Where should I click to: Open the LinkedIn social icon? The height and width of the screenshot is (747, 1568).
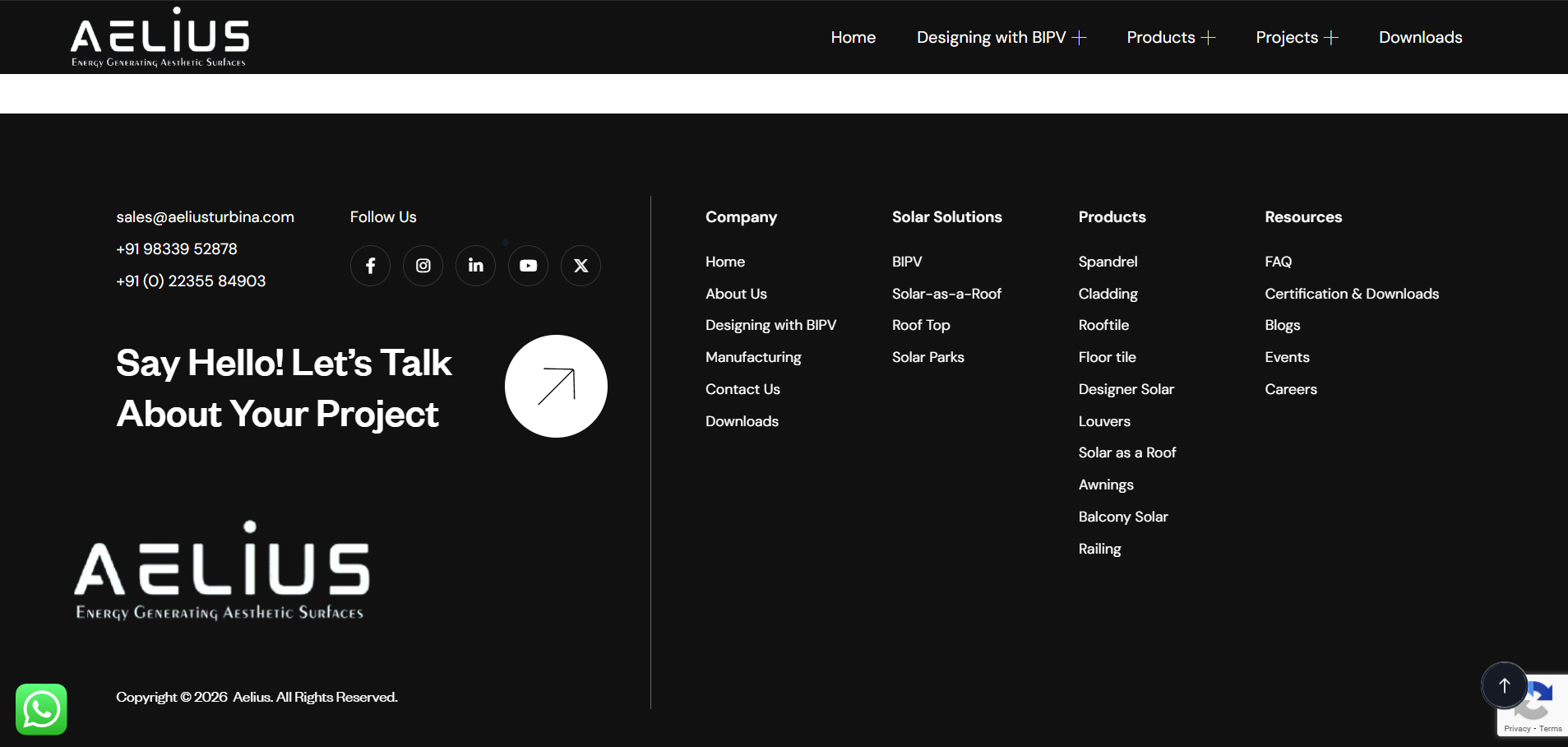click(x=475, y=266)
